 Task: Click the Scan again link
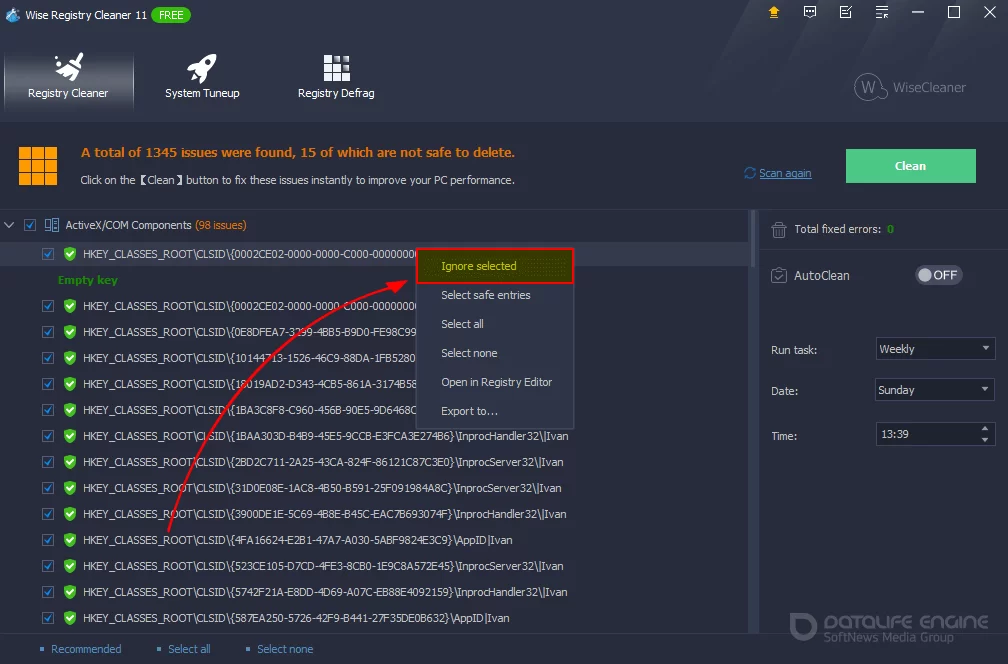click(x=784, y=173)
